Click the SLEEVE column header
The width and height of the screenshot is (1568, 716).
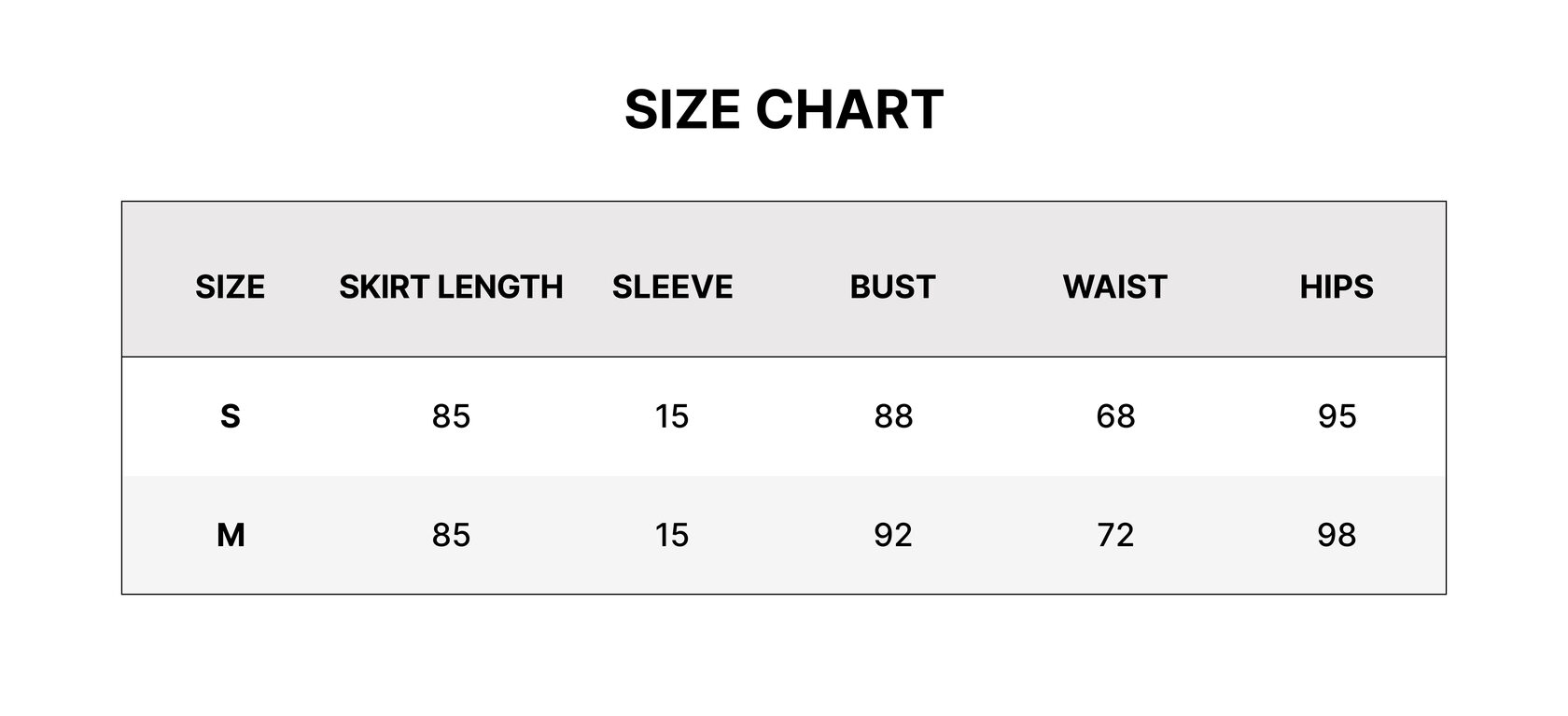tap(672, 287)
